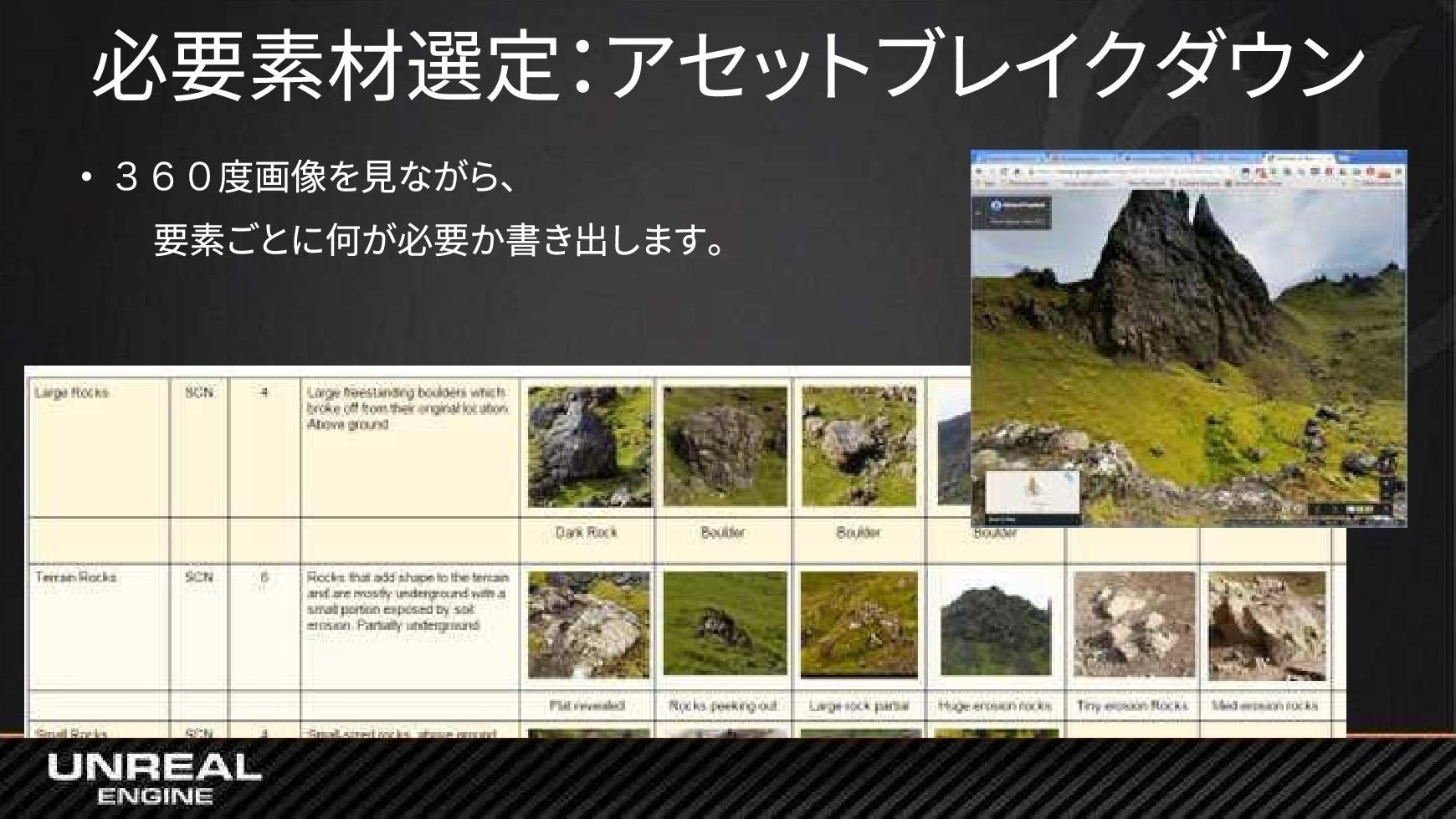The image size is (1456, 819).
Task: Click the Med erosion rocks thumbnail
Action: coord(1267,626)
